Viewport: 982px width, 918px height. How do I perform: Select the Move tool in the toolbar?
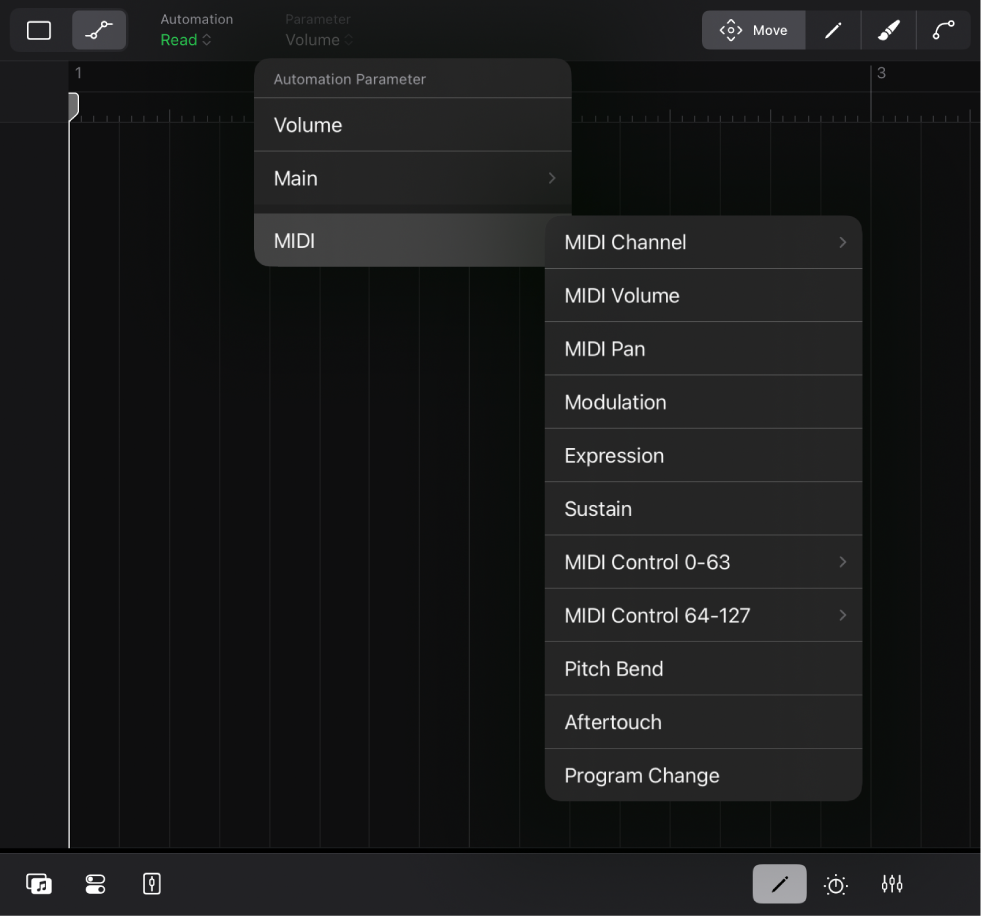[x=753, y=30]
